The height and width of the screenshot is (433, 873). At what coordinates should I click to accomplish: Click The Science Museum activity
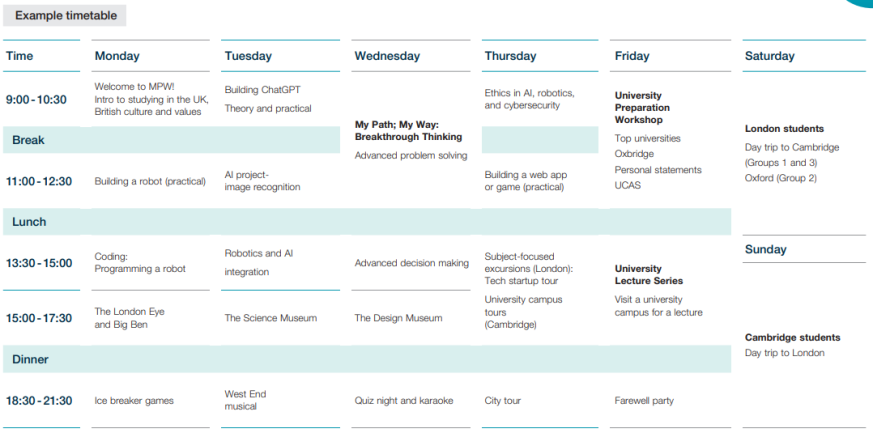270,318
